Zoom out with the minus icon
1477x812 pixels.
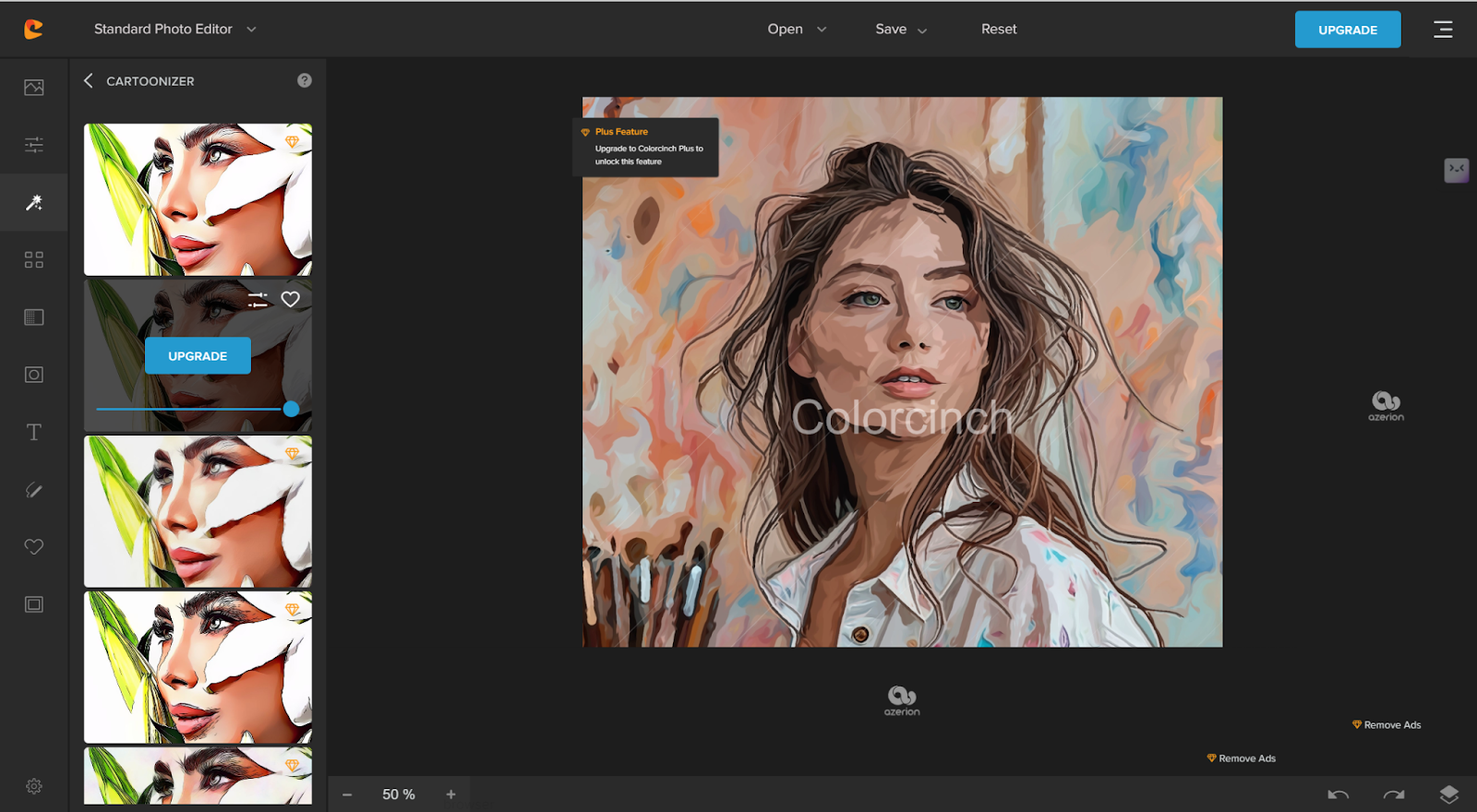click(x=347, y=794)
